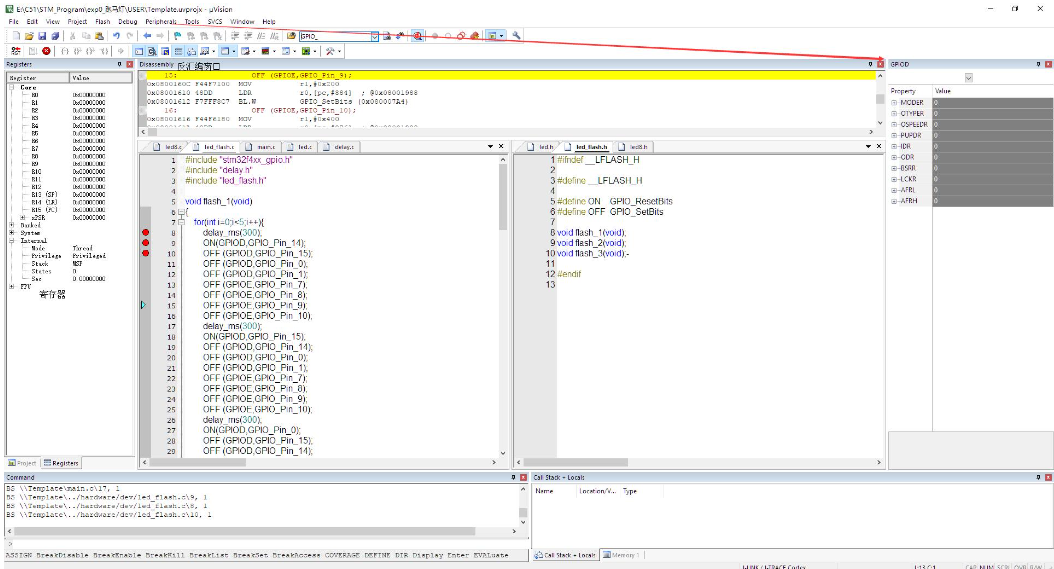Click the GPIO_ search input field

click(x=335, y=36)
